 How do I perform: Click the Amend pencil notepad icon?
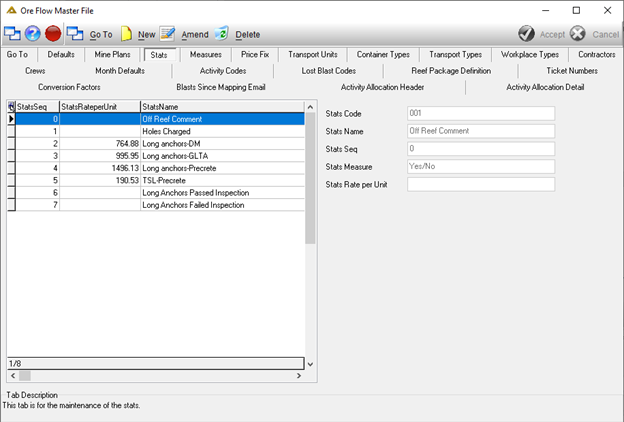pos(167,34)
